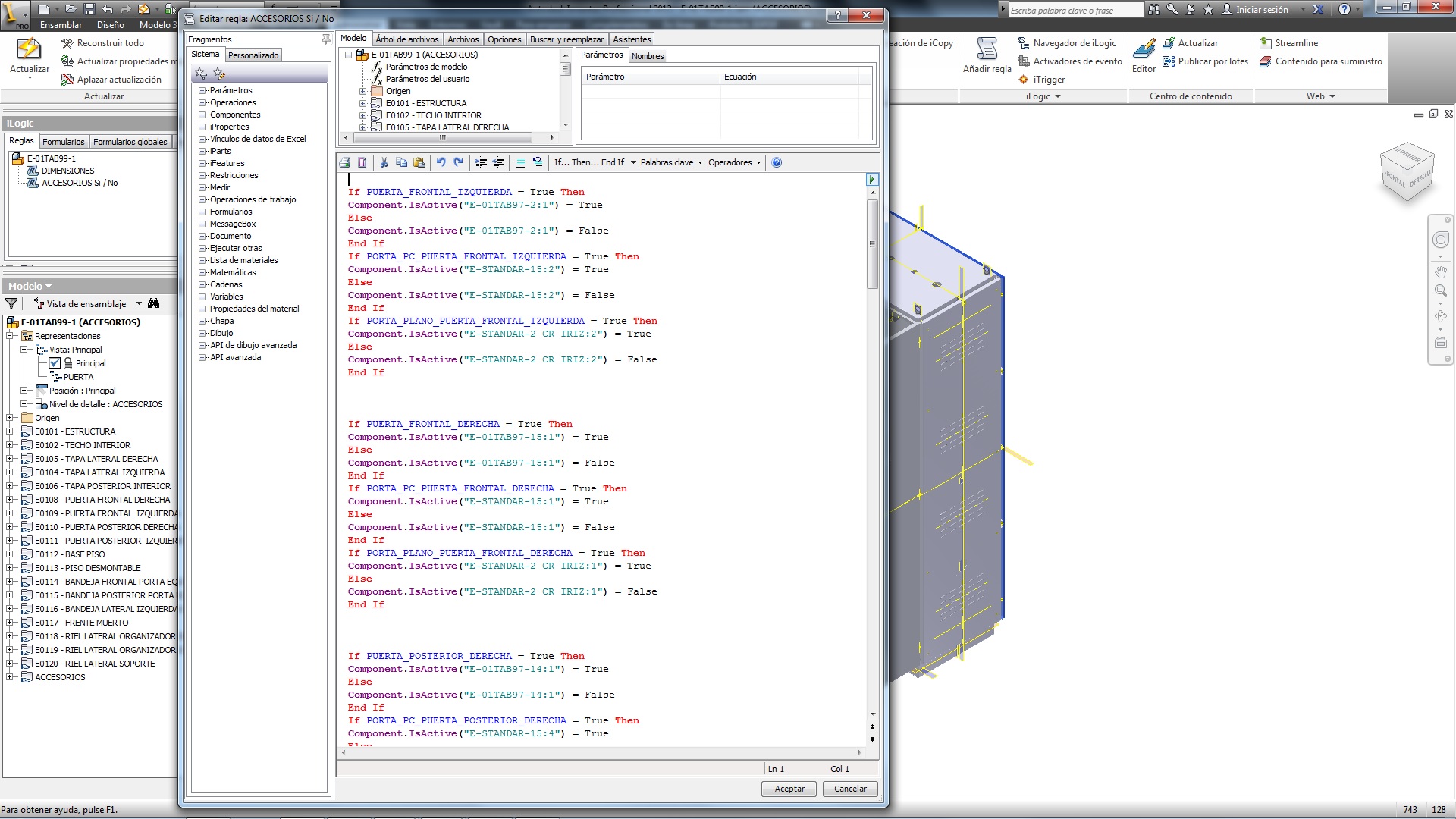
Task: Open the Operadores dropdown
Action: [x=734, y=162]
